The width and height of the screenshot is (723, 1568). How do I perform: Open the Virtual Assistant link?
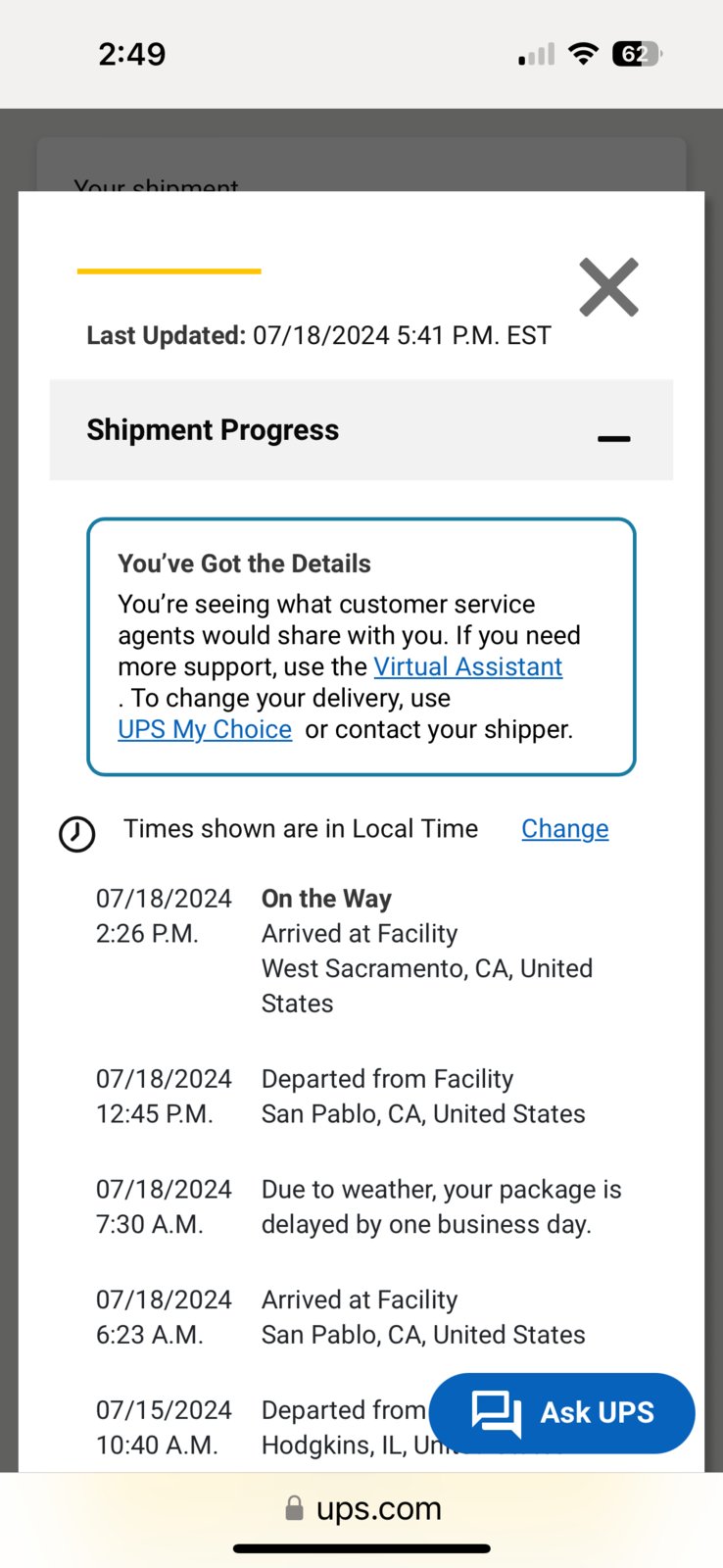(468, 666)
